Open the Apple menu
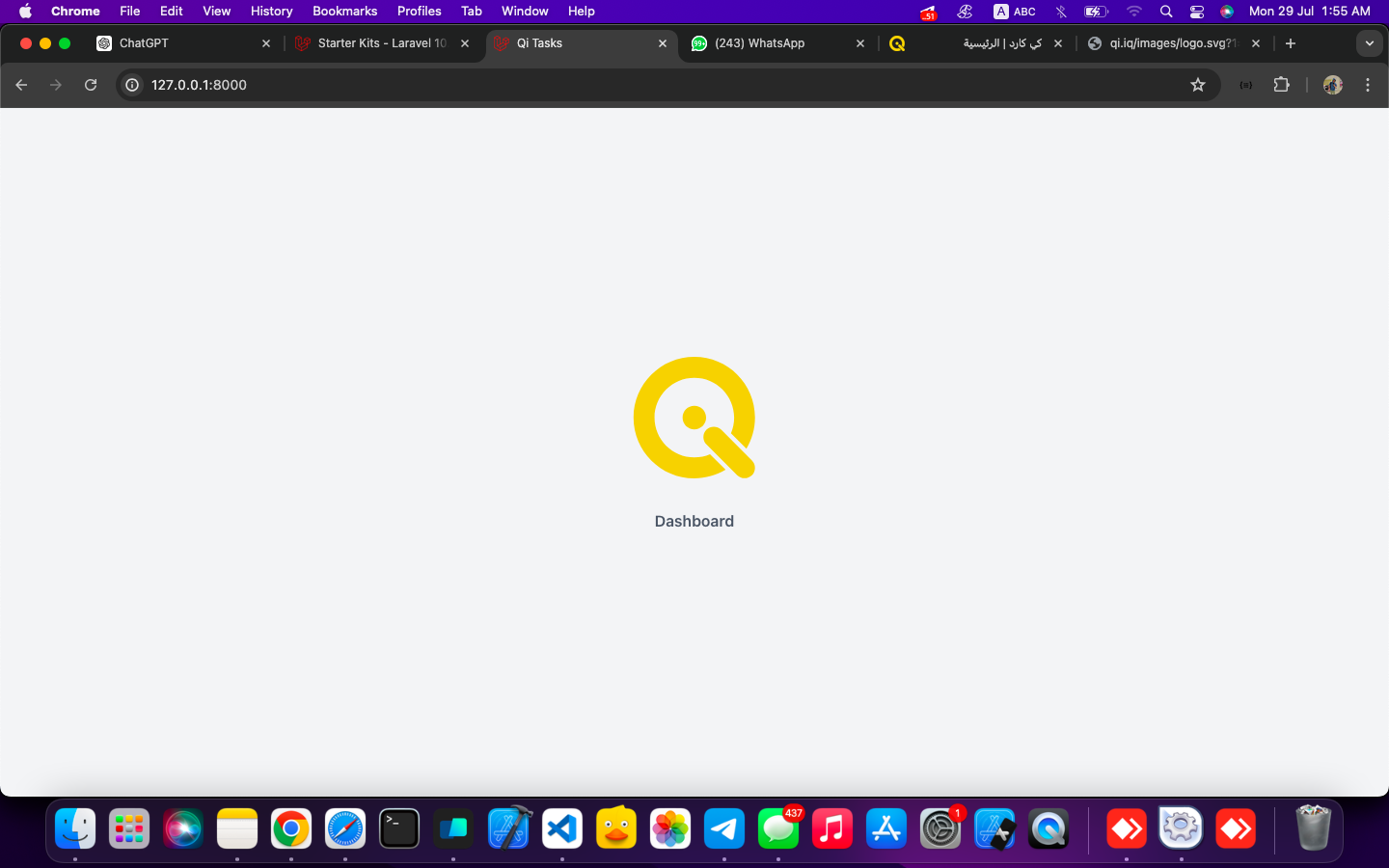Viewport: 1389px width, 868px height. (x=25, y=12)
